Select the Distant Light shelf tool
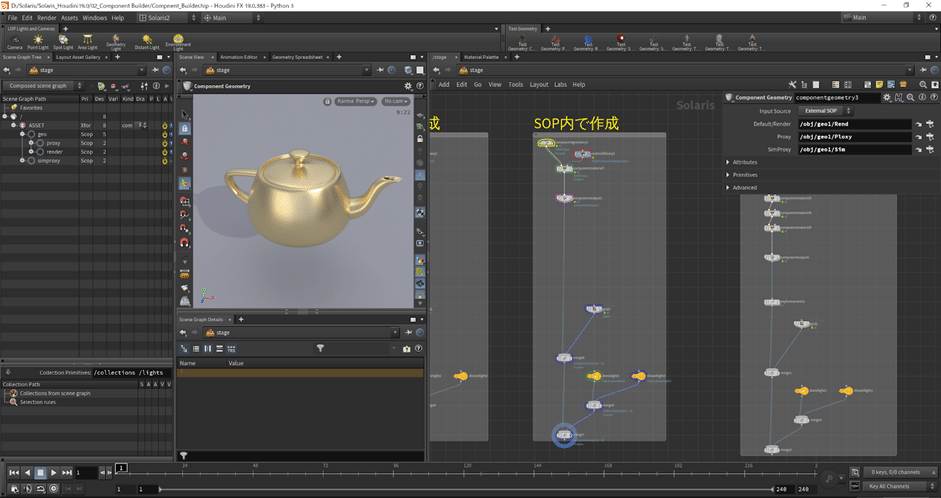 click(147, 41)
